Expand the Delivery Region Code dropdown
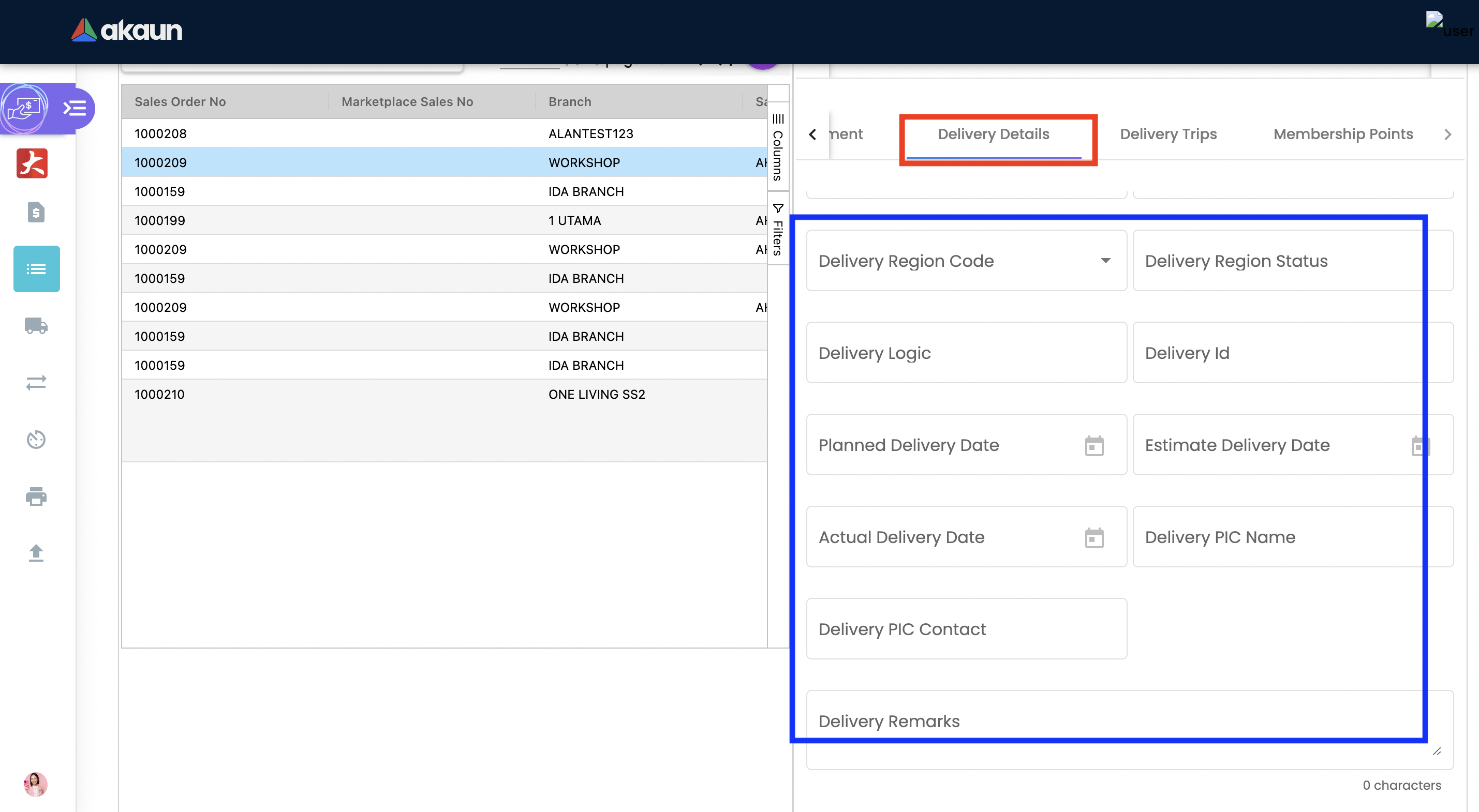This screenshot has width=1479, height=812. pos(1105,261)
